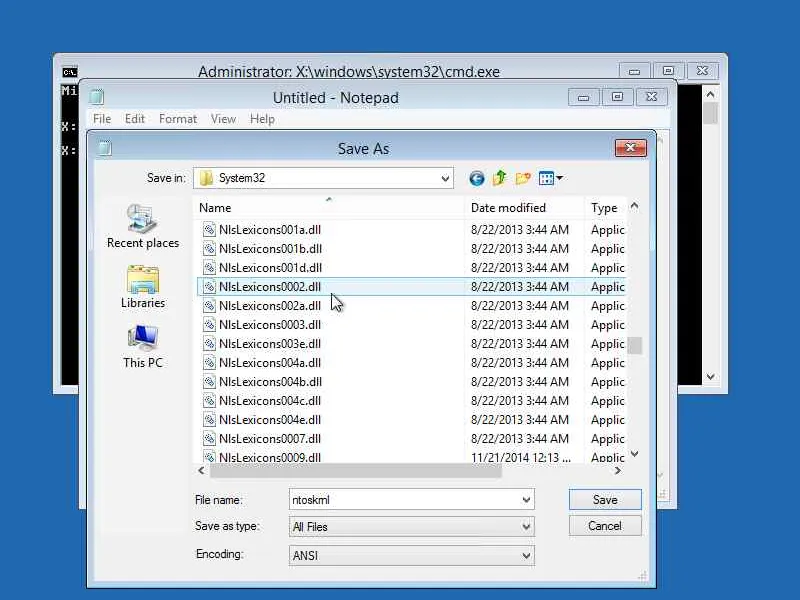The image size is (800, 600).
Task: Select the NlsLexicons004b.dll file icon
Action: click(209, 382)
